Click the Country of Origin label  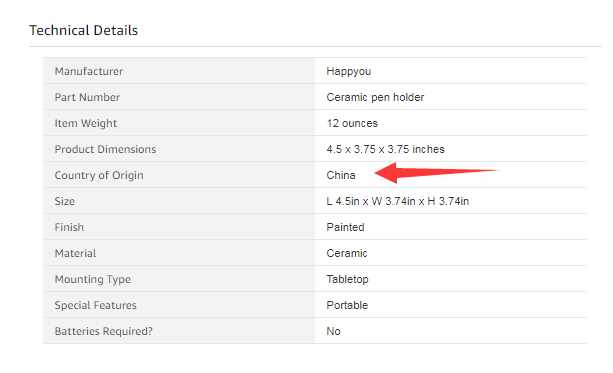[x=99, y=176]
